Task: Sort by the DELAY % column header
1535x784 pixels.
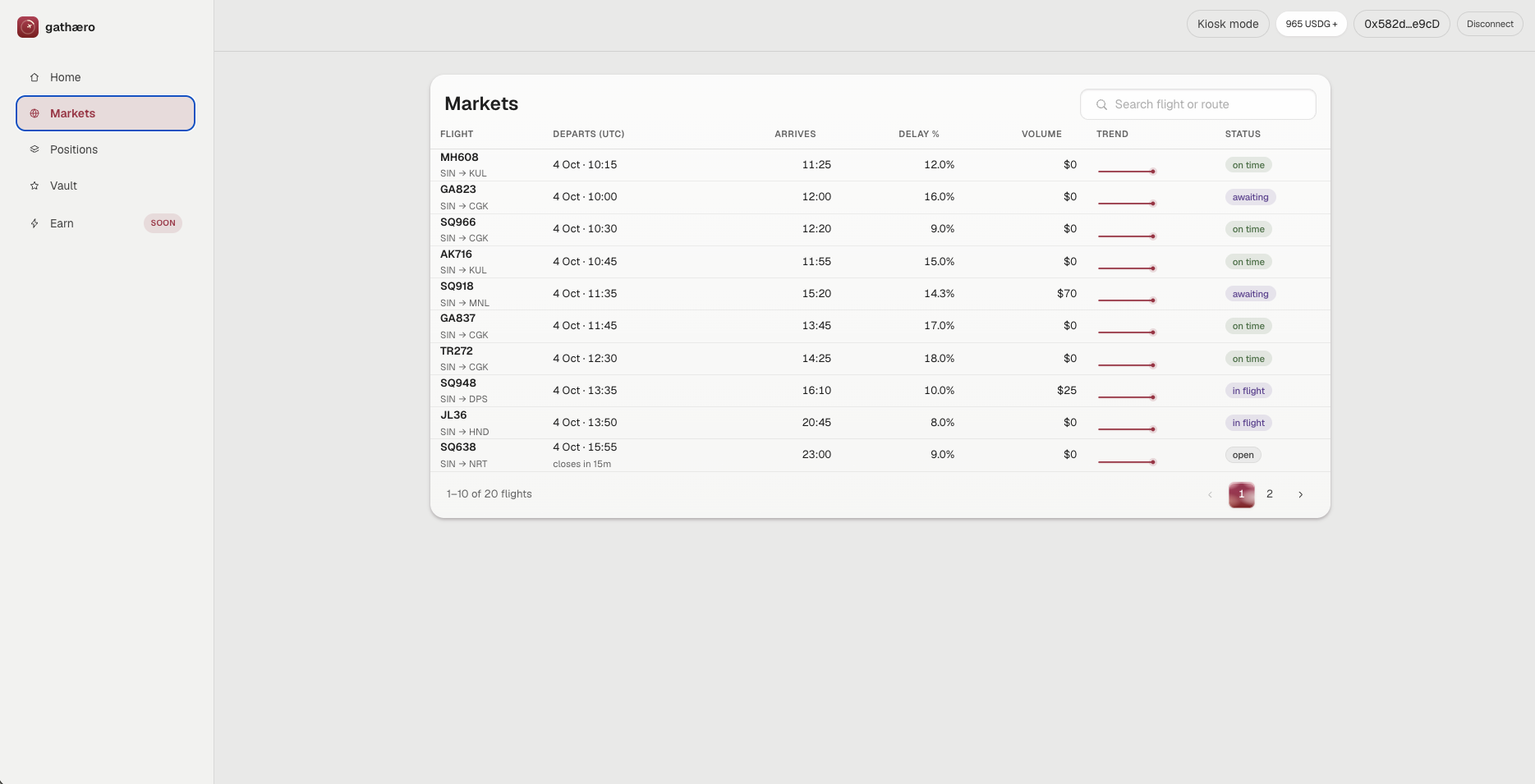Action: [x=919, y=134]
